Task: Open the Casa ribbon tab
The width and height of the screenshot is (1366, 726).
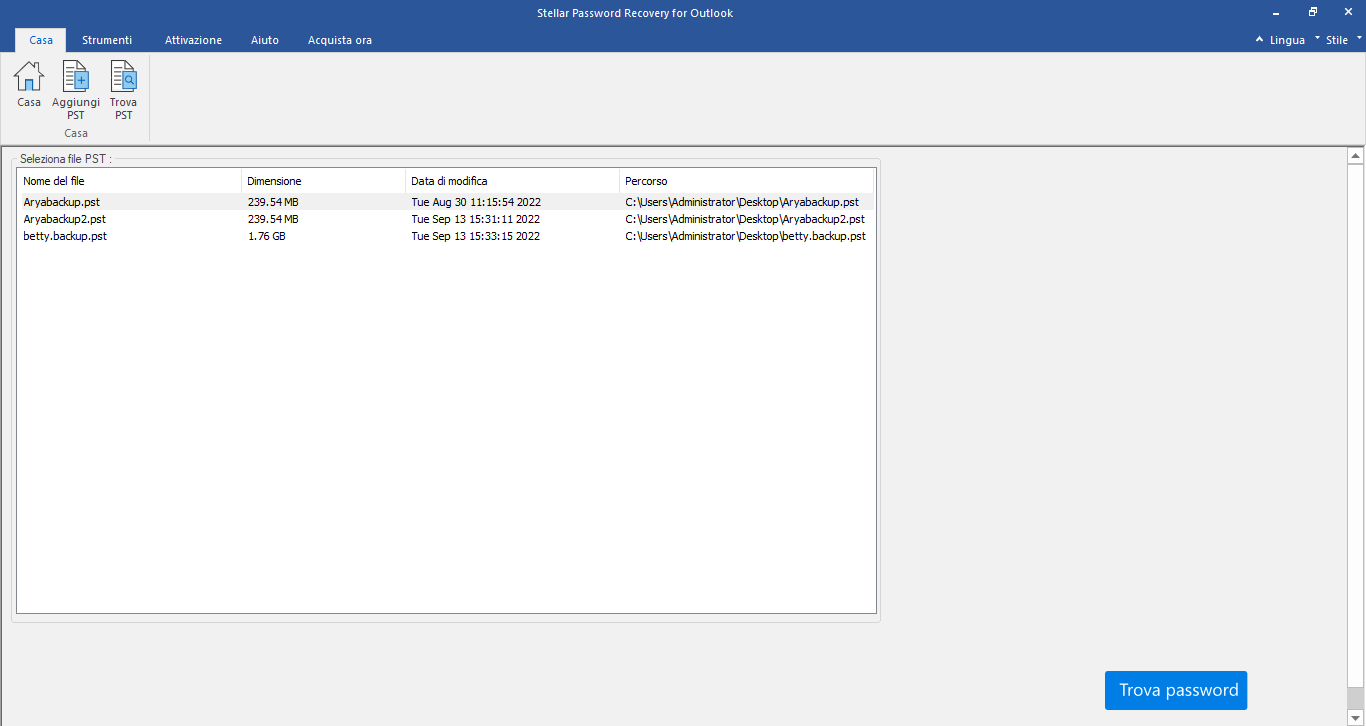Action: click(41, 40)
